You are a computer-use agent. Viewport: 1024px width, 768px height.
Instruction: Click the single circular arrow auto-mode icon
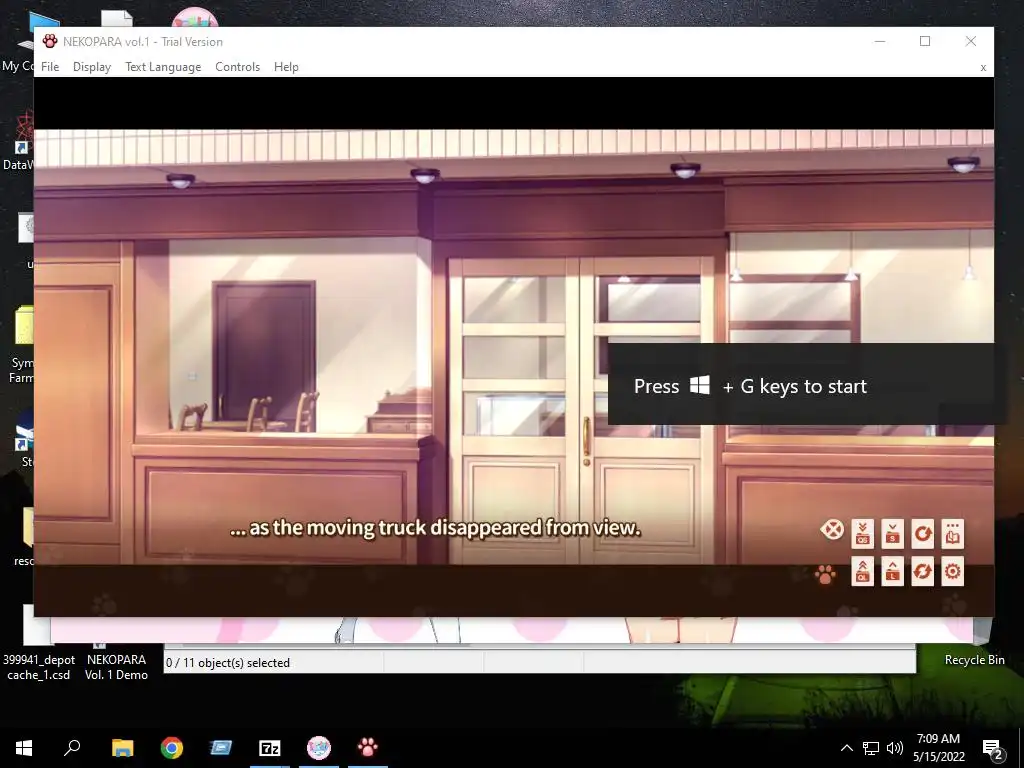922,534
